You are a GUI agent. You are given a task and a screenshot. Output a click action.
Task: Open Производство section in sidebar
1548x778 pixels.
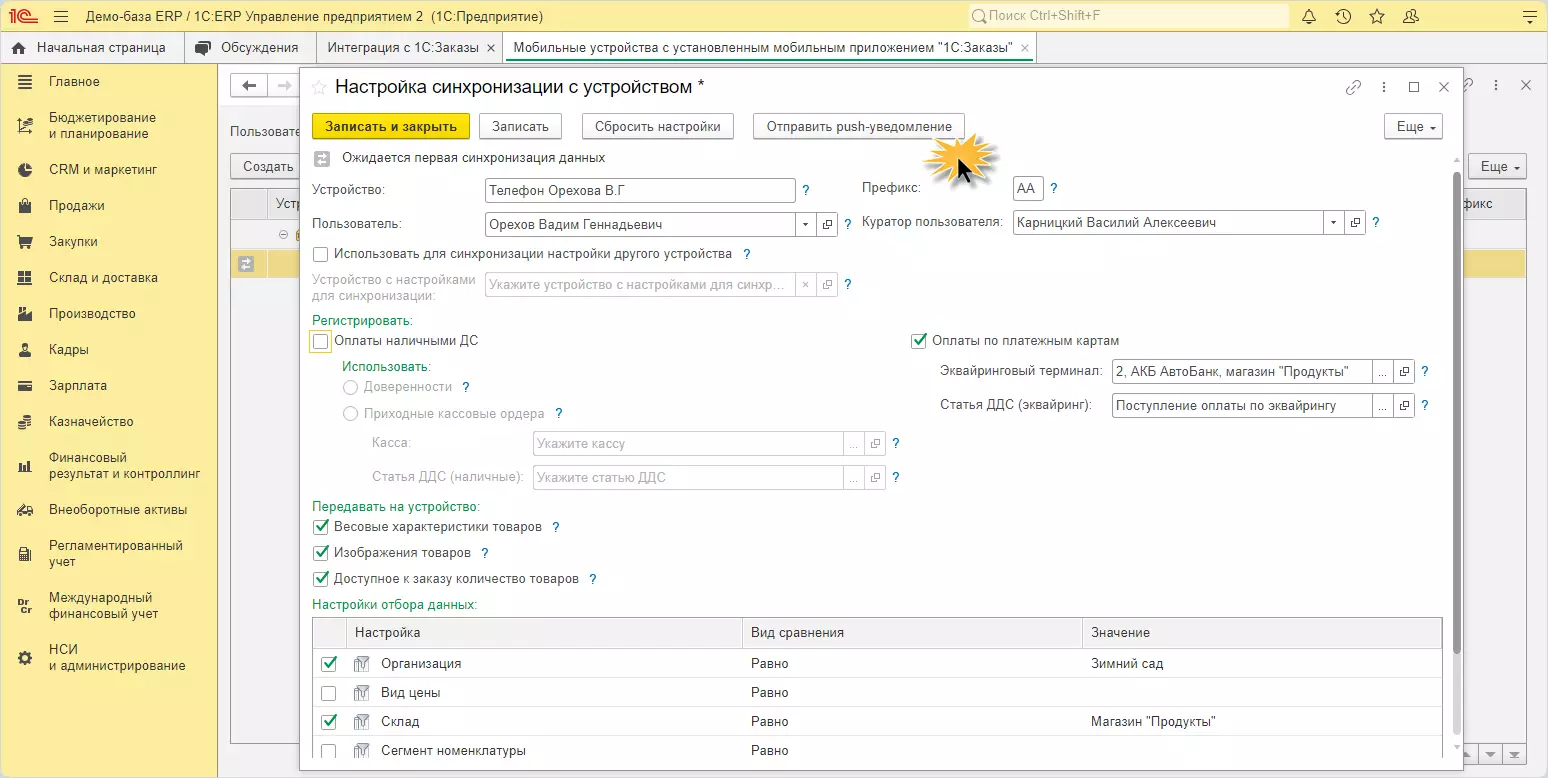coord(92,314)
